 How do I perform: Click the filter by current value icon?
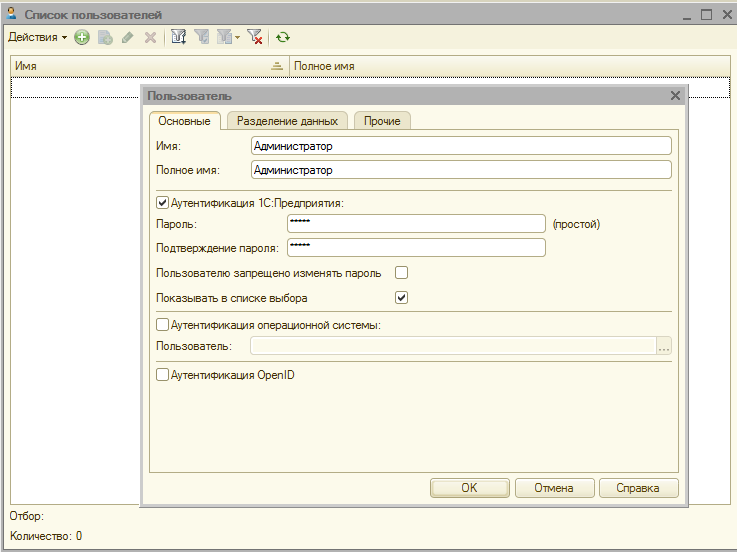click(x=203, y=37)
